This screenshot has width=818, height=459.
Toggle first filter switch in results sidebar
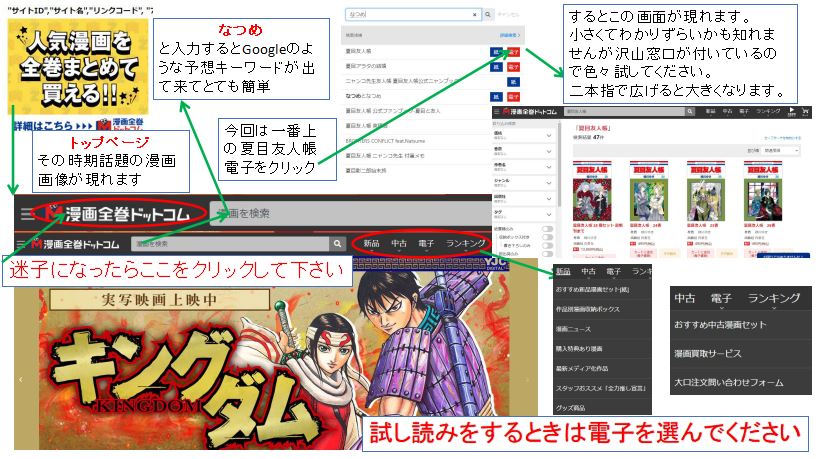pyautogui.click(x=547, y=229)
